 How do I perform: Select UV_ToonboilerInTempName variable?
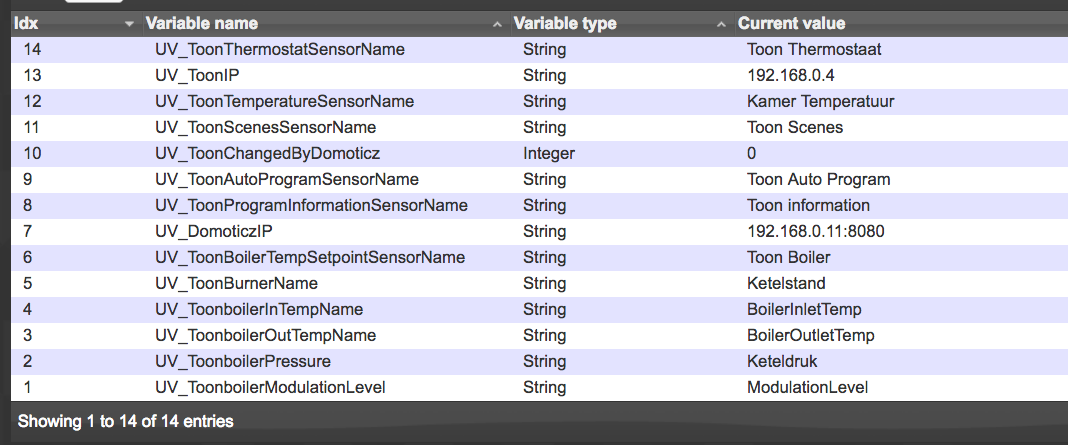coord(259,309)
